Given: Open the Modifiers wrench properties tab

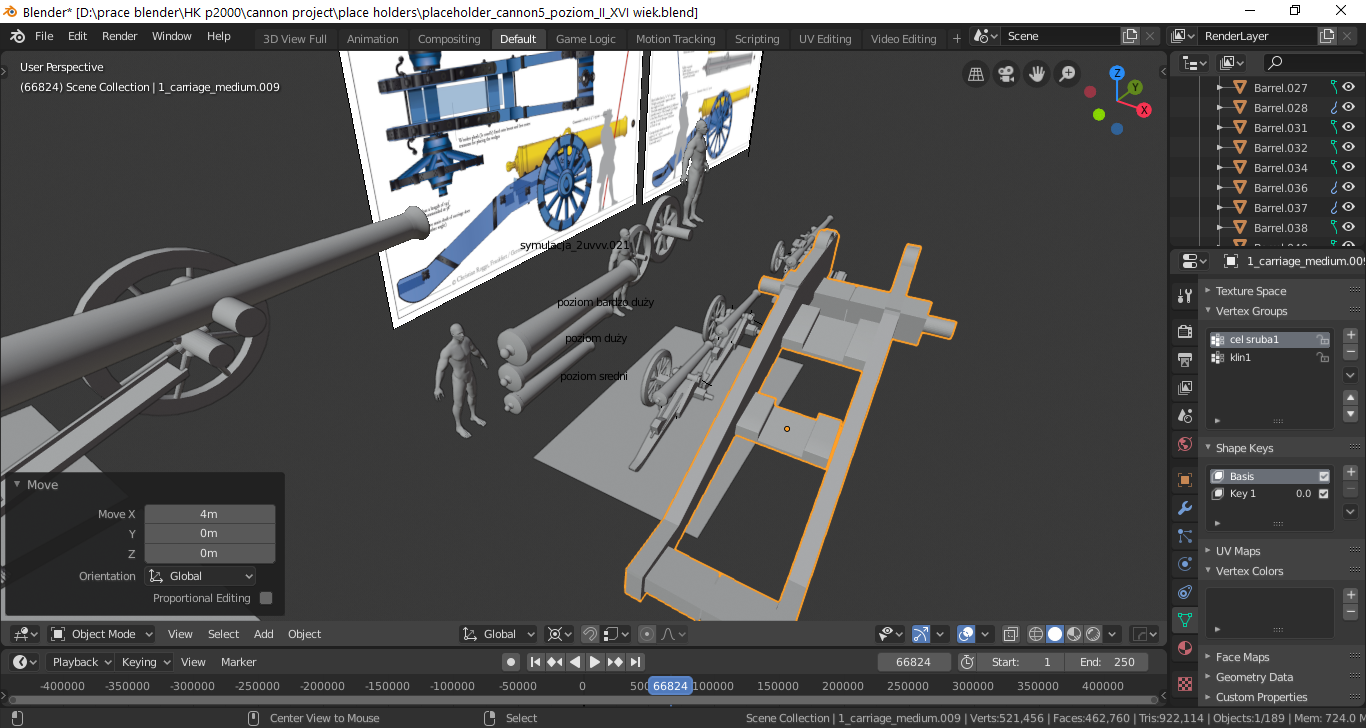Looking at the screenshot, I should 1185,508.
